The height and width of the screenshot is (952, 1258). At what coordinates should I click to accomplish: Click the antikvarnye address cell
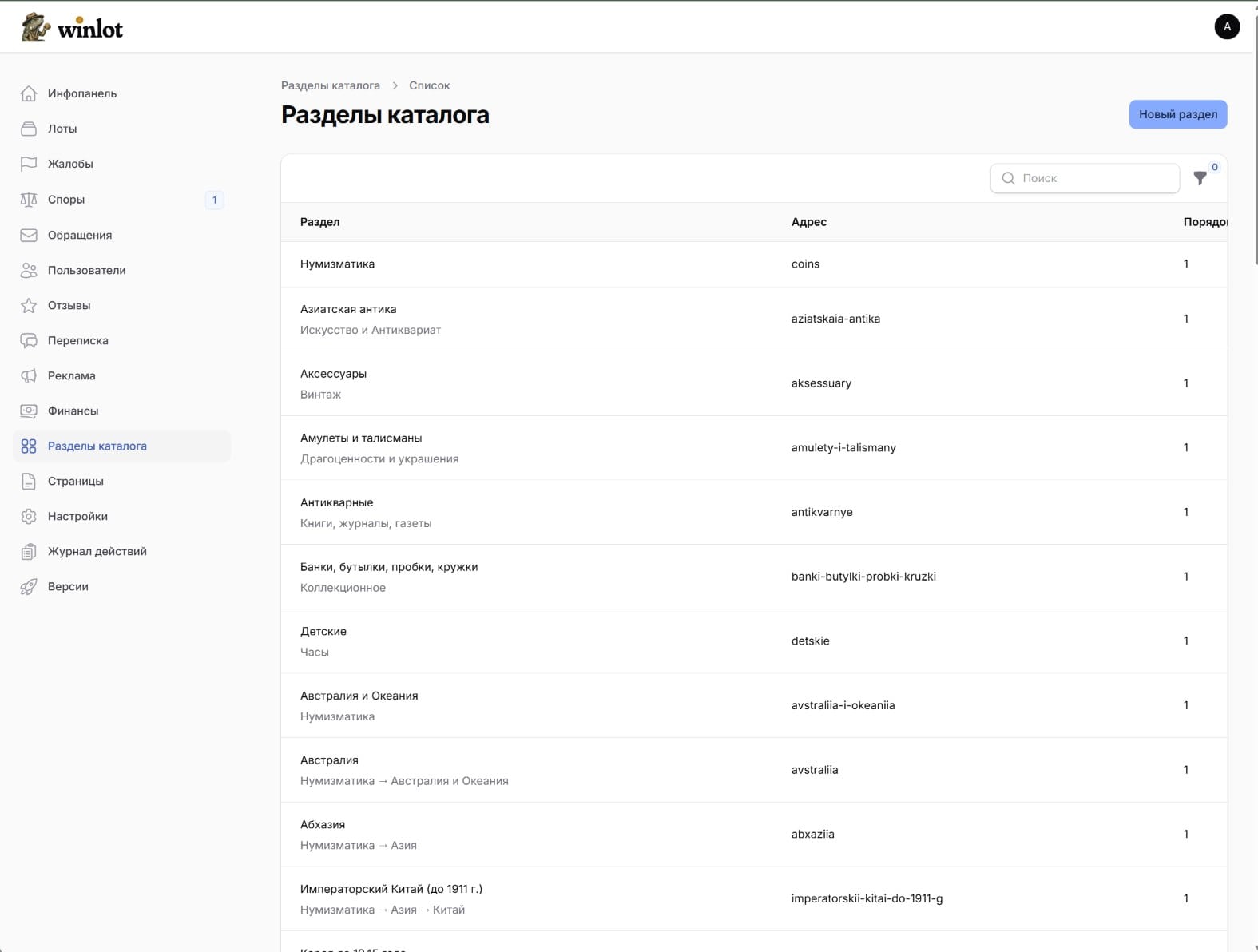click(x=822, y=512)
